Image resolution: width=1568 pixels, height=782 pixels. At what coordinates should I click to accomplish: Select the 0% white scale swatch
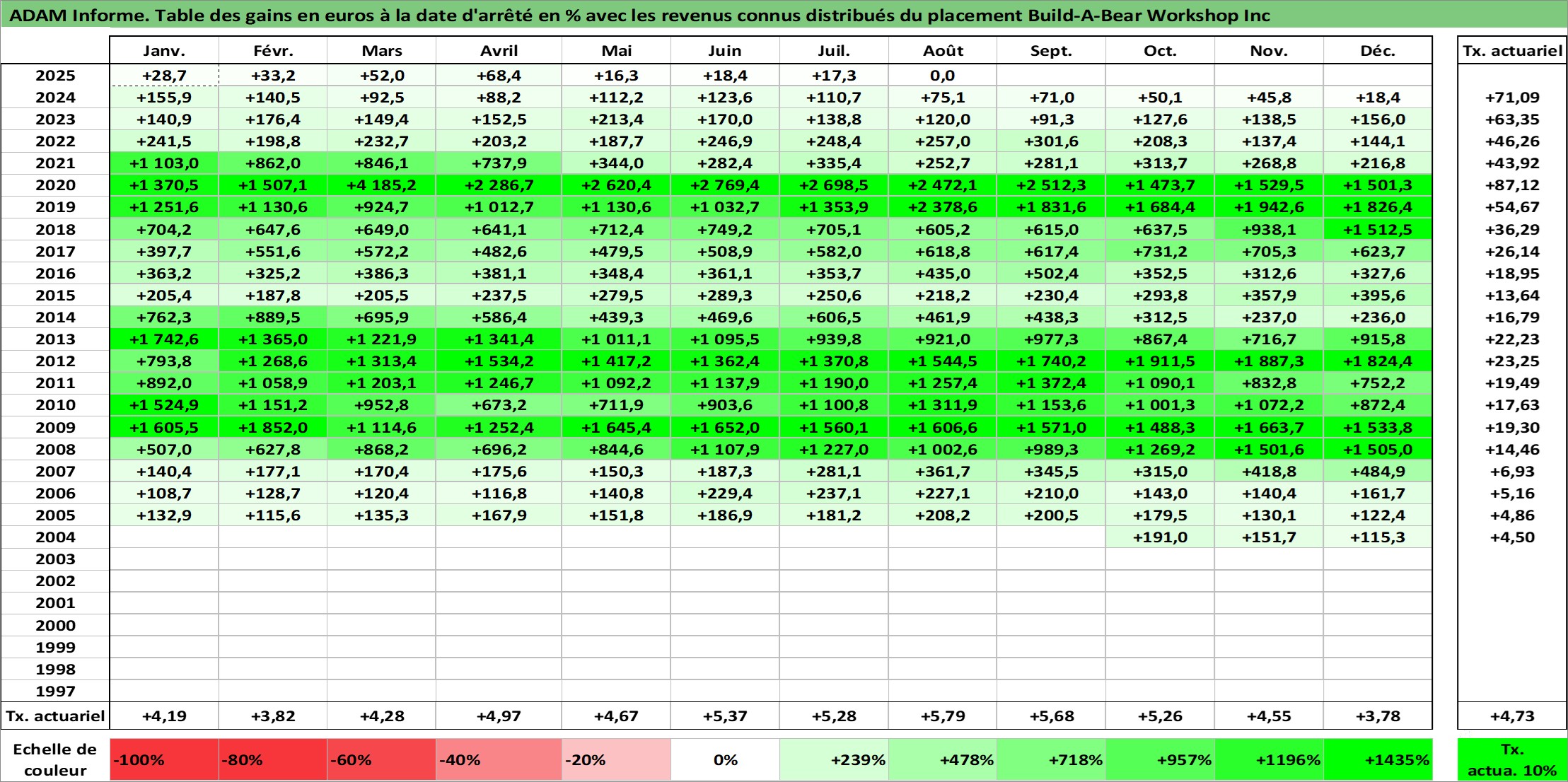(x=725, y=760)
